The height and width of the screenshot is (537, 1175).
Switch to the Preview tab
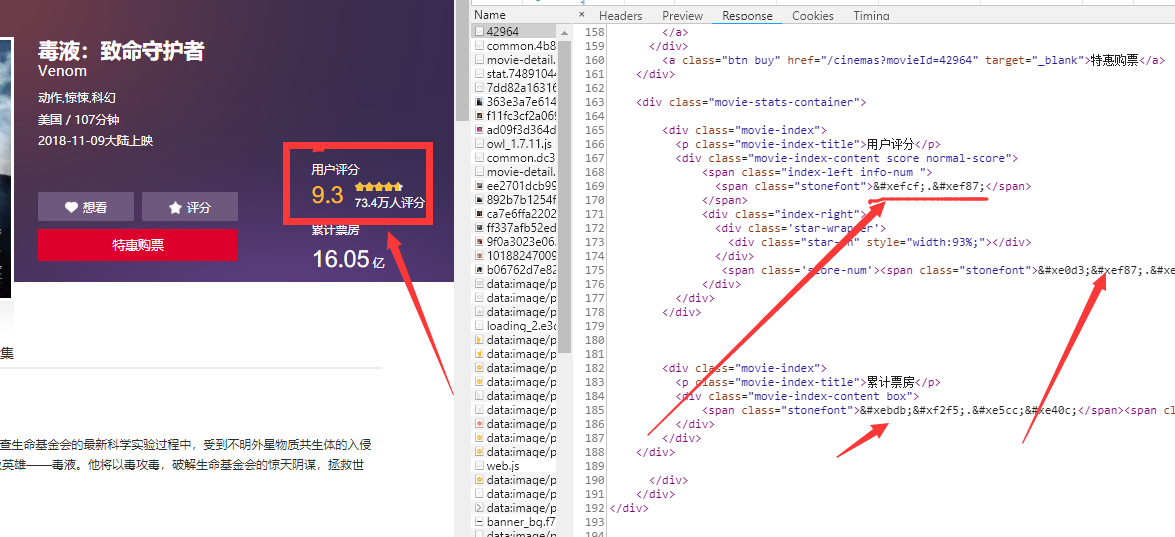[x=683, y=16]
